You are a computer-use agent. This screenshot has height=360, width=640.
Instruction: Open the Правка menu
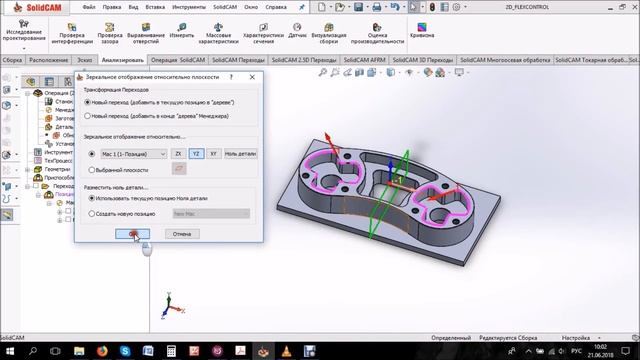[111, 7]
